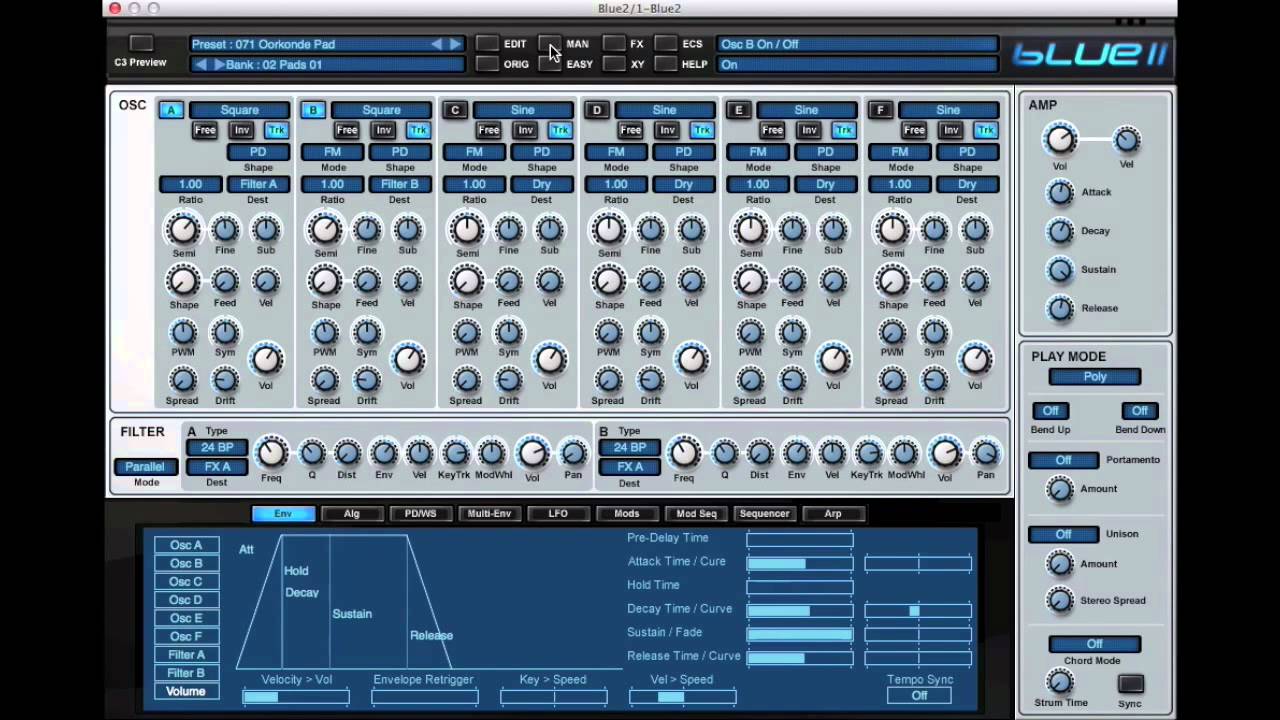This screenshot has width=1280, height=720.
Task: Open Filter B FX A destination
Action: point(629,467)
